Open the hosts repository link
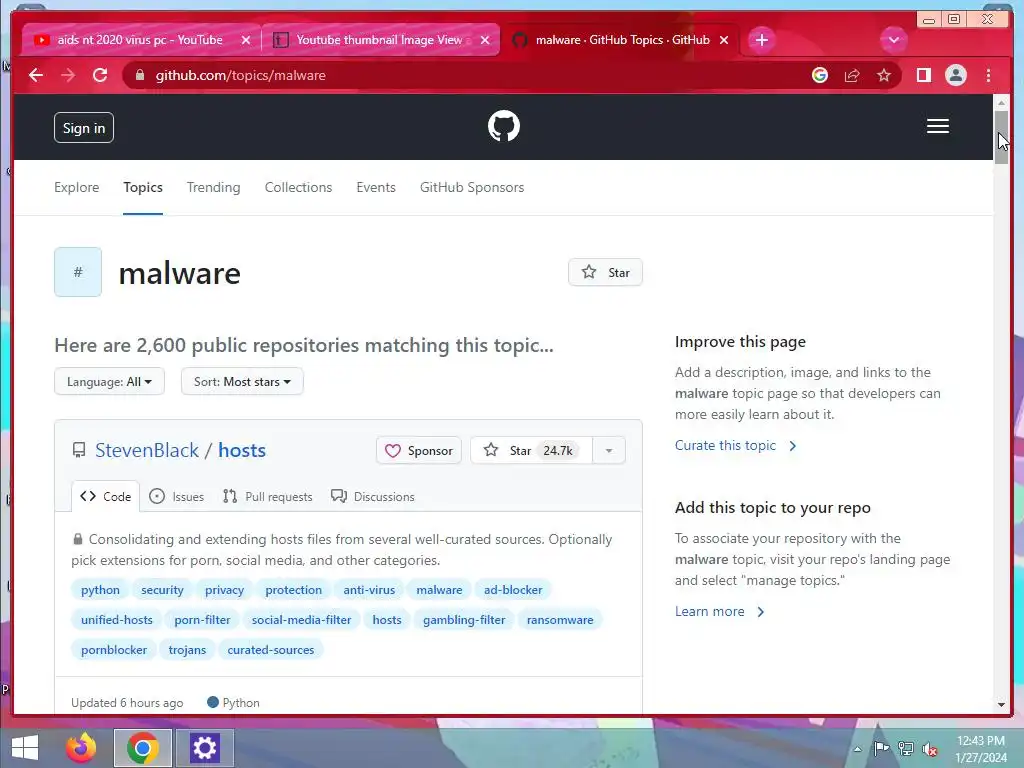The height and width of the screenshot is (768, 1024). click(242, 450)
